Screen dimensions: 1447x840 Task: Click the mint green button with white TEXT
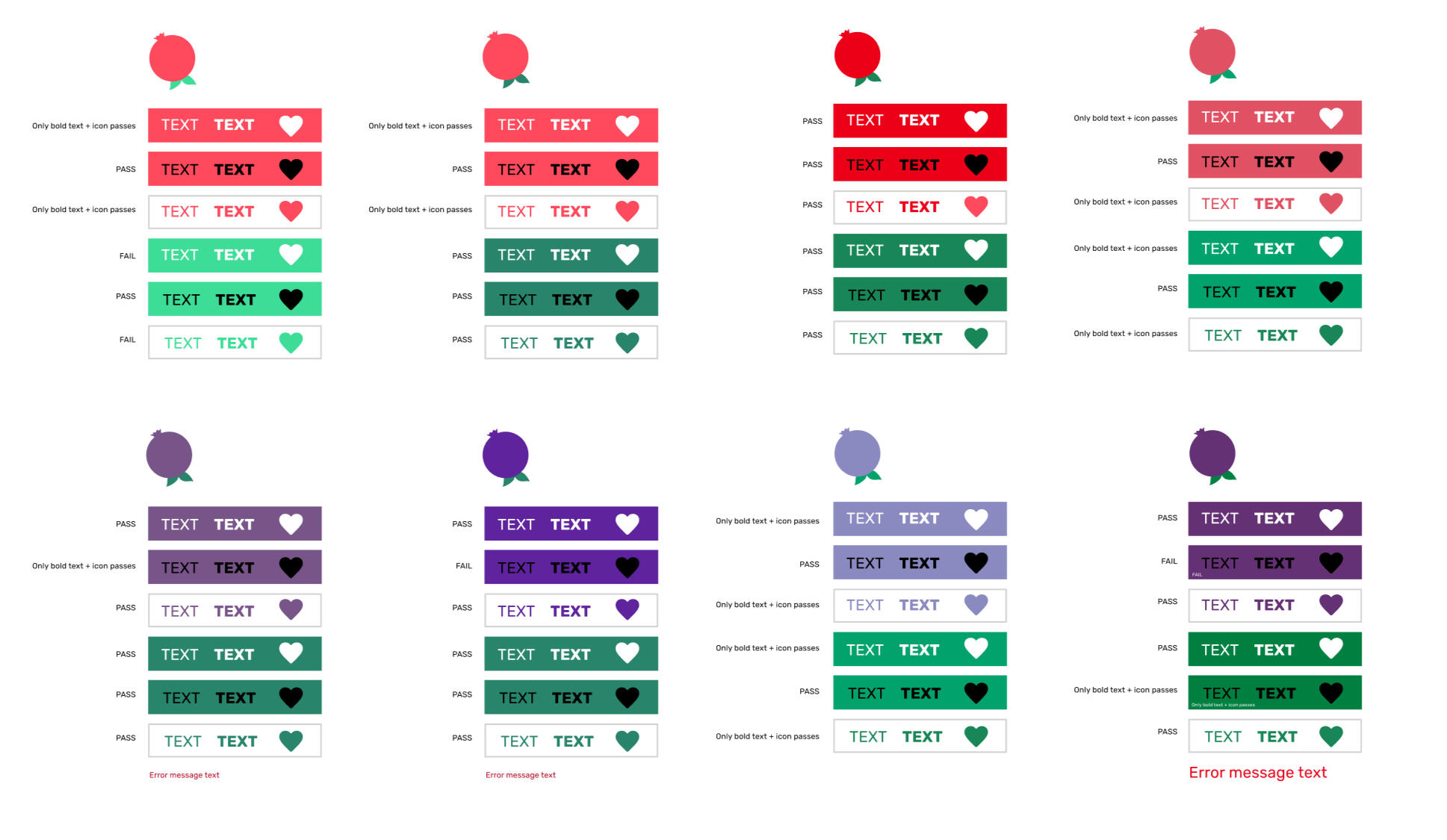pos(235,255)
